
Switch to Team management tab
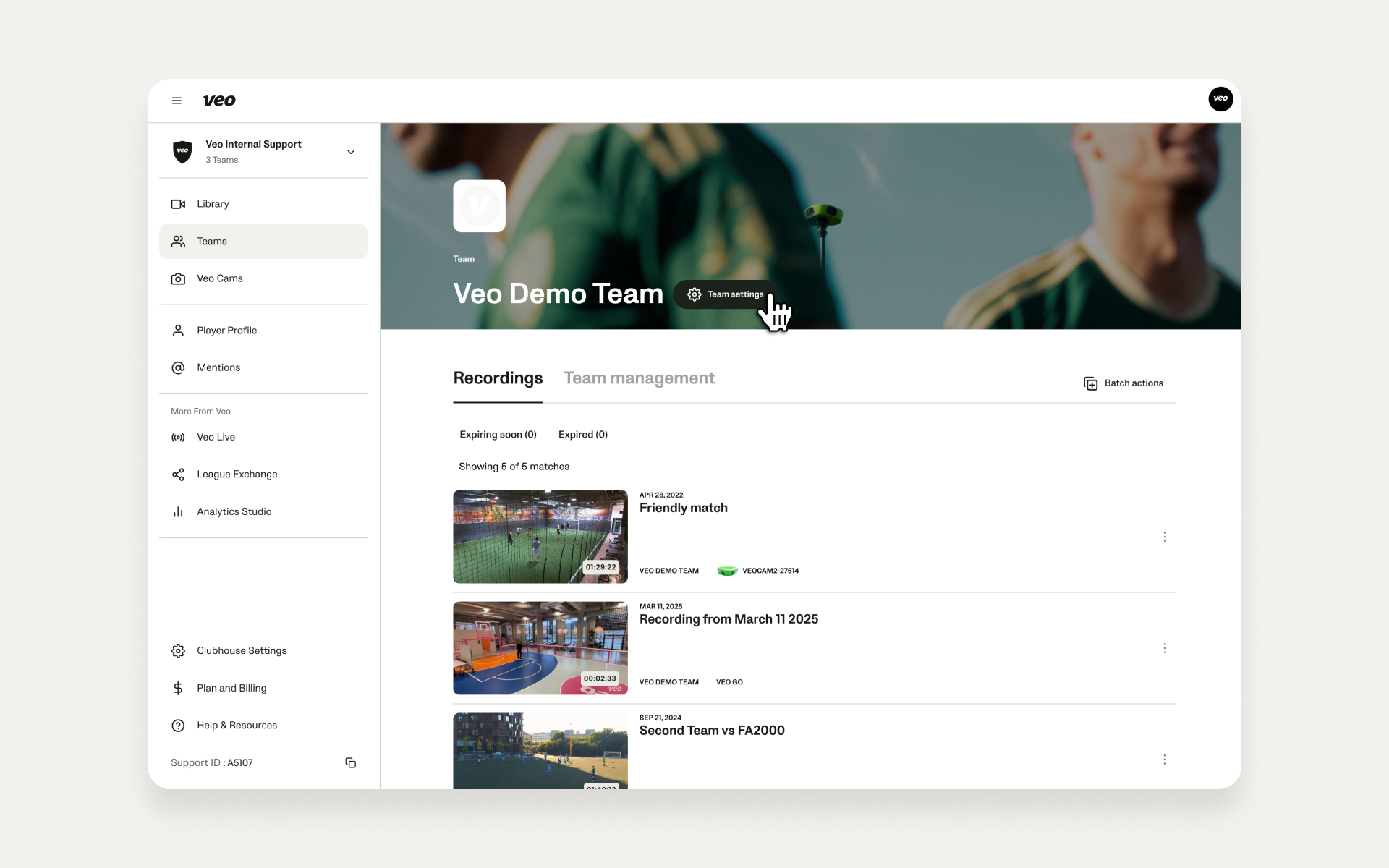[x=639, y=378]
